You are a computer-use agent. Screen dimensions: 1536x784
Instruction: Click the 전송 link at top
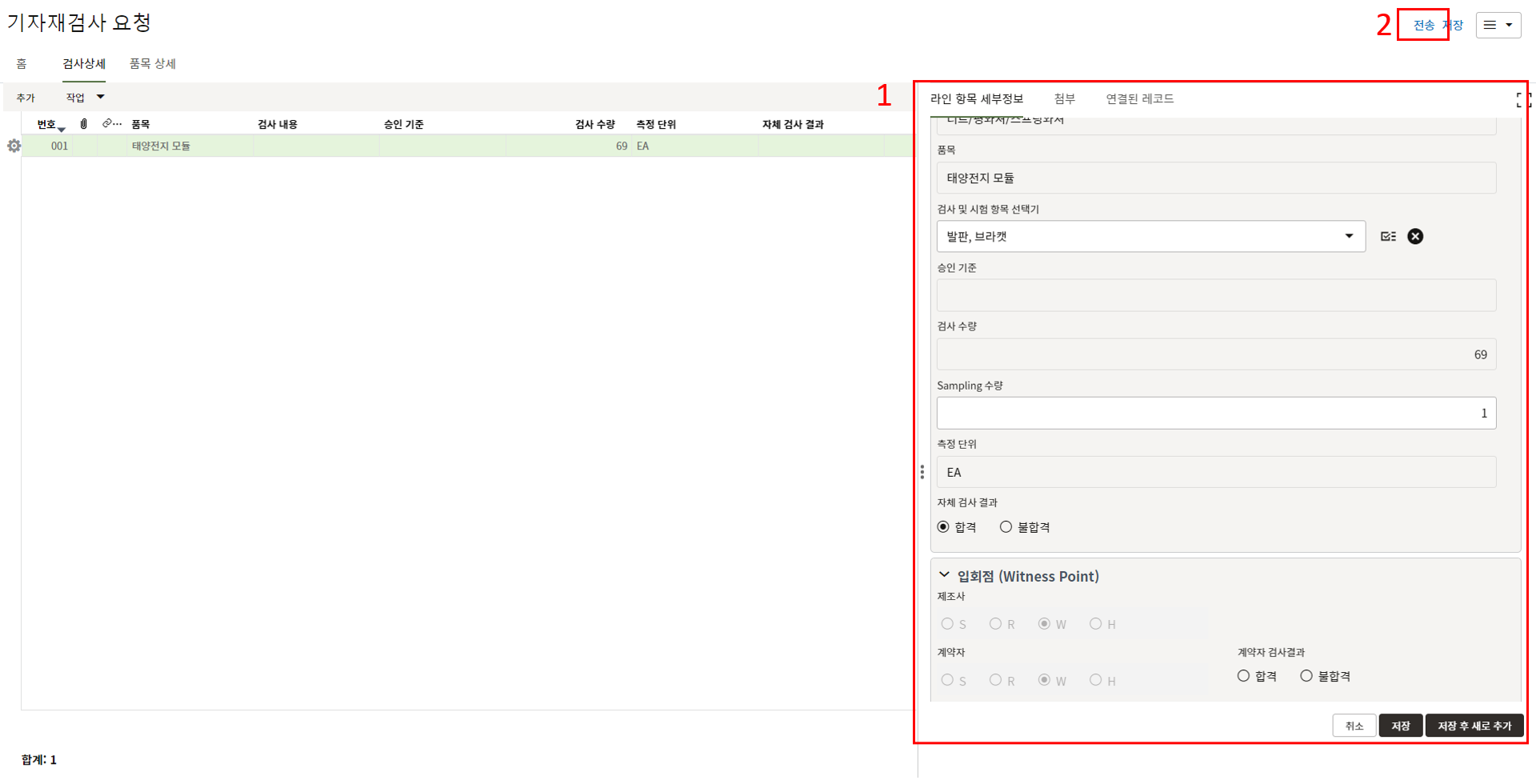[x=1423, y=25]
